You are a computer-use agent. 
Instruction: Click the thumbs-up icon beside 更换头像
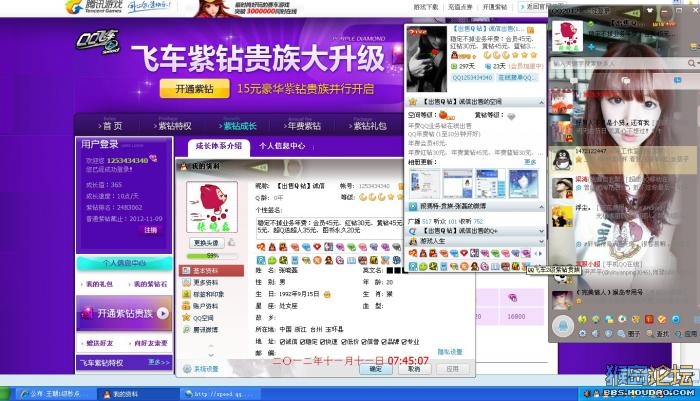coord(231,242)
